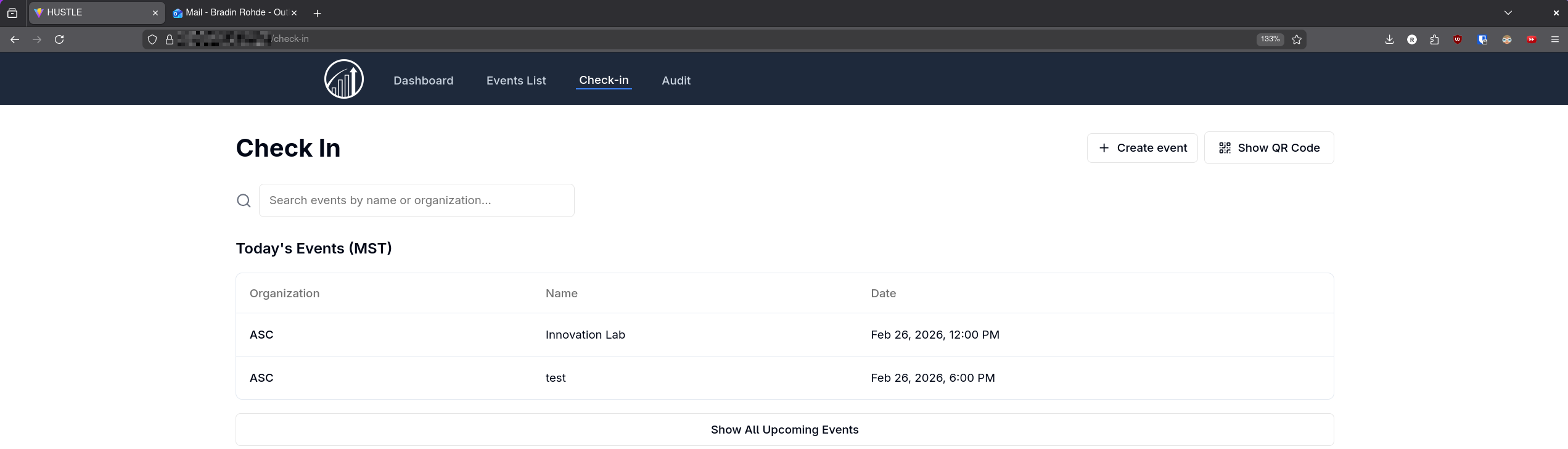Open the browser hamburger menu

tap(1555, 39)
